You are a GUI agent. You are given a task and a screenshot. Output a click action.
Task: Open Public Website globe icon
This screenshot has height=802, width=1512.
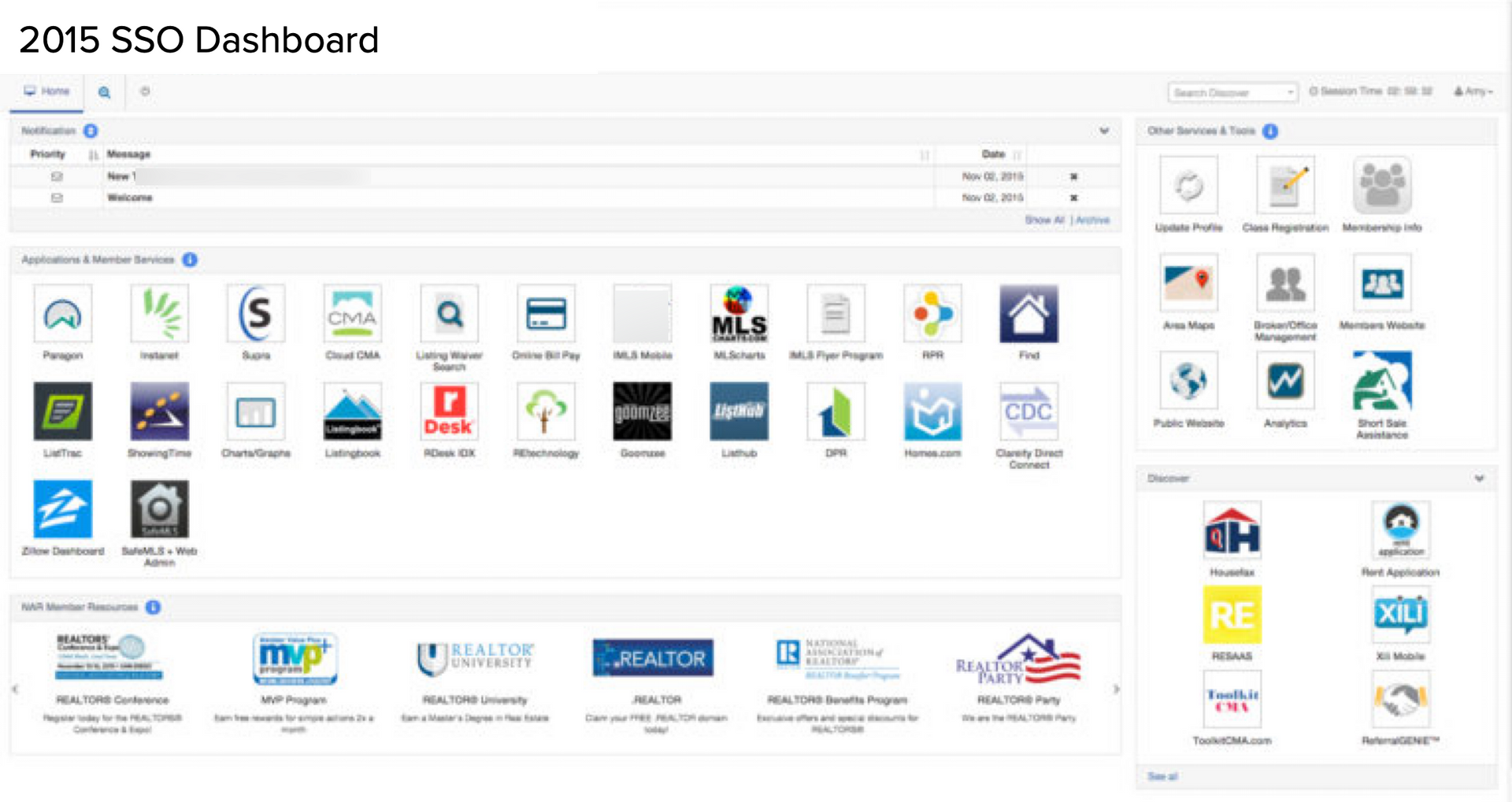tap(1189, 381)
